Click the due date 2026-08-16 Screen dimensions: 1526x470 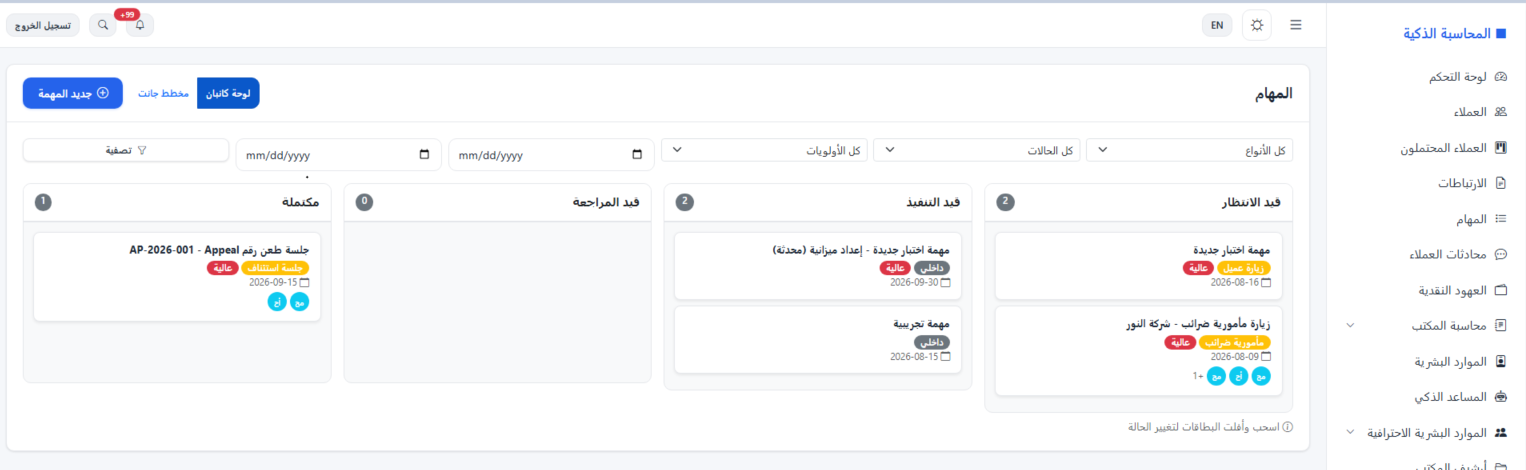[1235, 283]
